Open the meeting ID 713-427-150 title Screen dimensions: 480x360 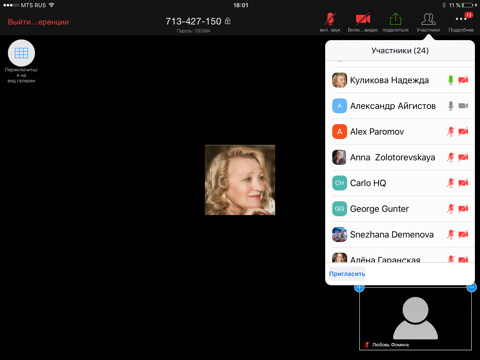pyautogui.click(x=193, y=21)
